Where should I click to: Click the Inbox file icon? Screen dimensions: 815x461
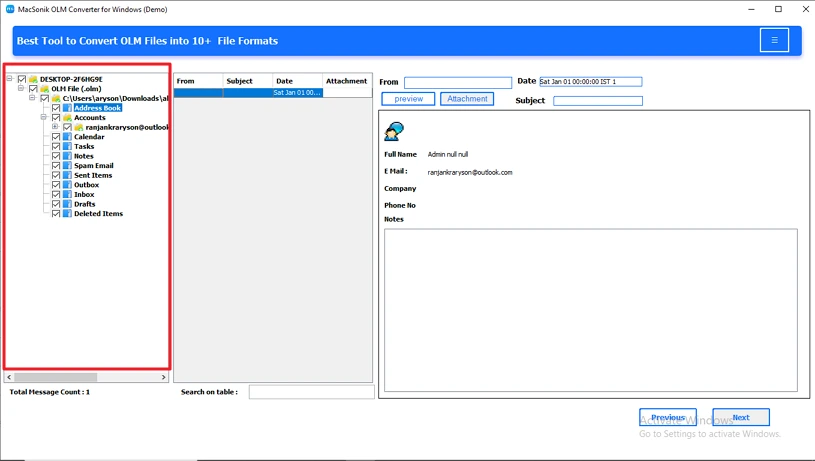point(67,194)
